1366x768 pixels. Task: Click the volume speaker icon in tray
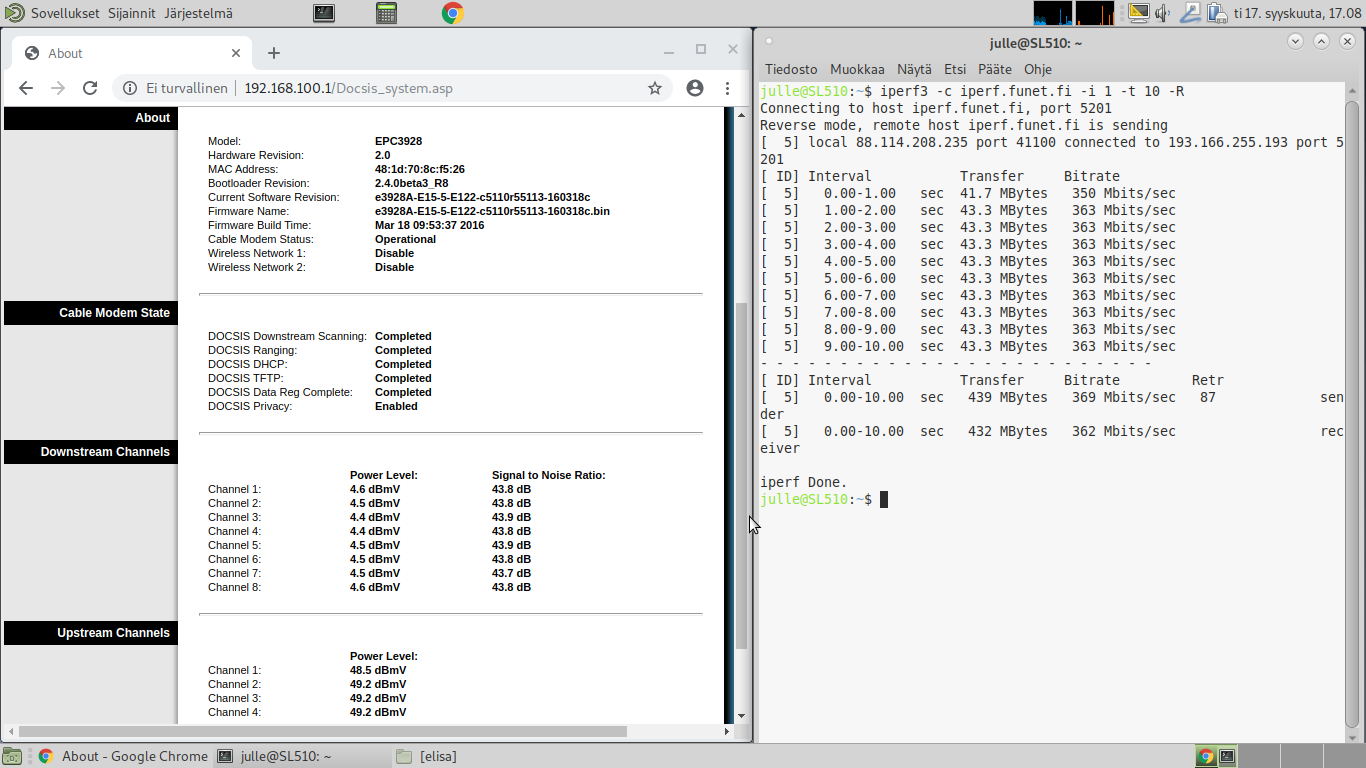point(1163,13)
